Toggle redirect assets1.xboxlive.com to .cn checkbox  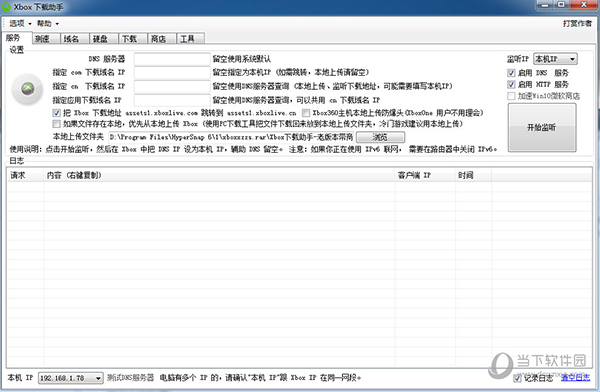point(56,113)
